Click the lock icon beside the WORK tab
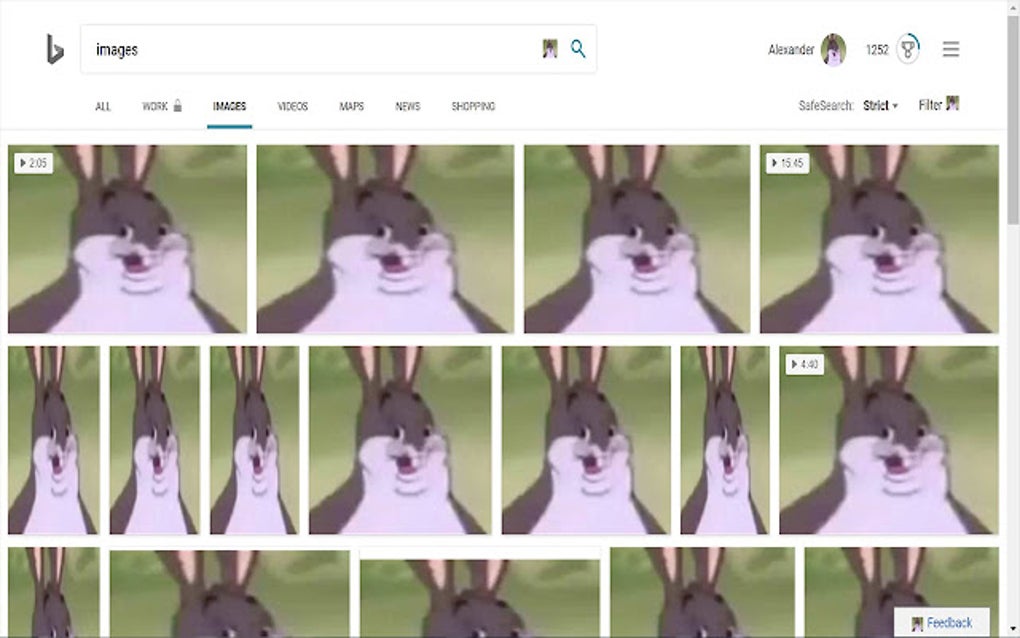The image size is (1020, 638). (176, 104)
